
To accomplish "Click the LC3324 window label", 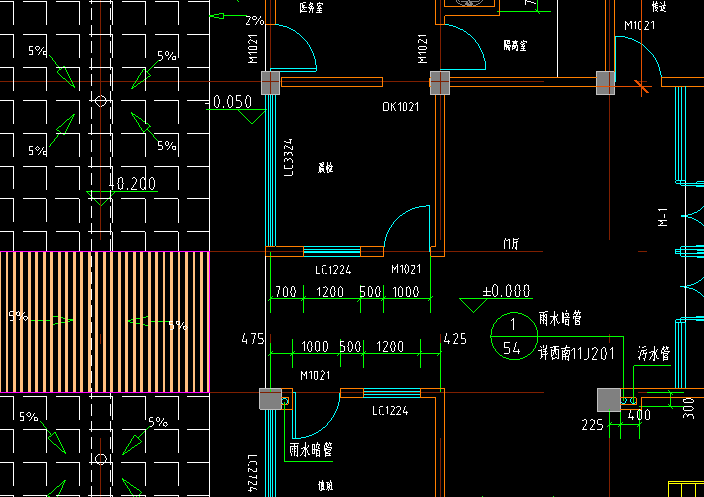I will (x=289, y=157).
